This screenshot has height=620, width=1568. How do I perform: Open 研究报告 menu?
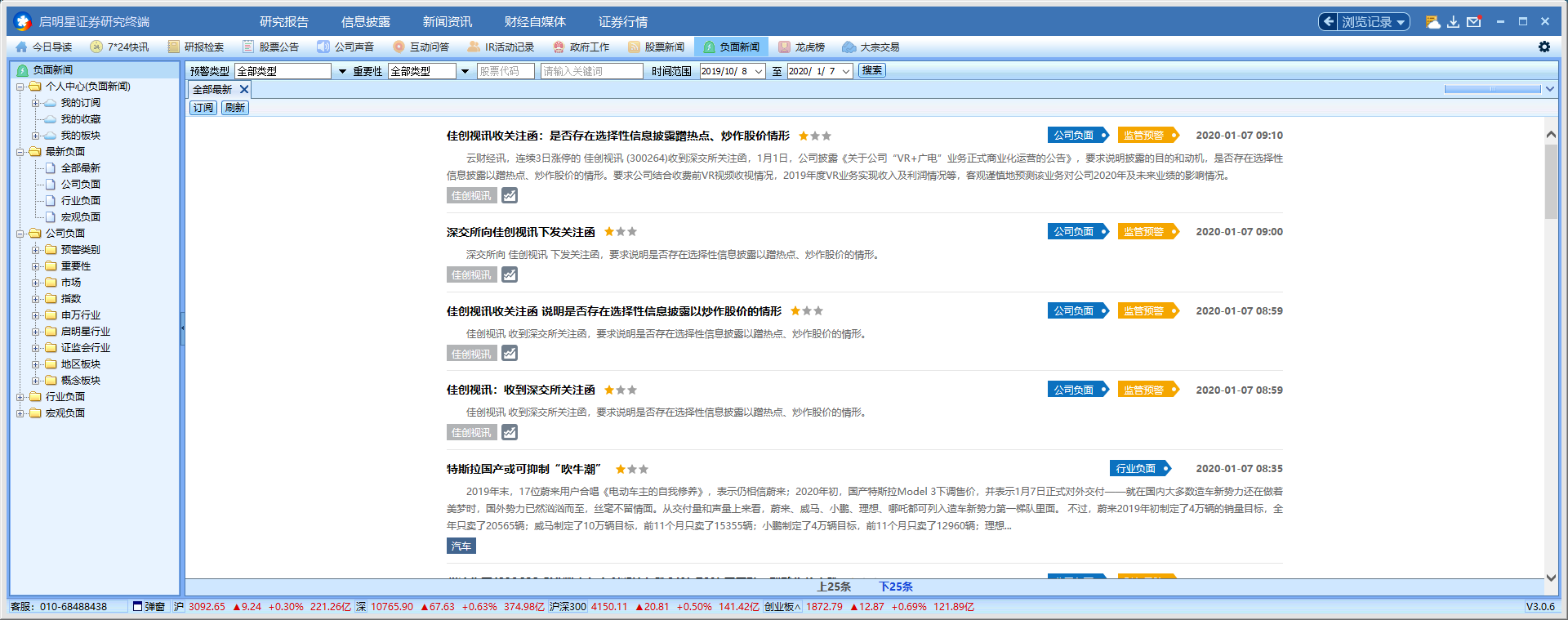284,22
